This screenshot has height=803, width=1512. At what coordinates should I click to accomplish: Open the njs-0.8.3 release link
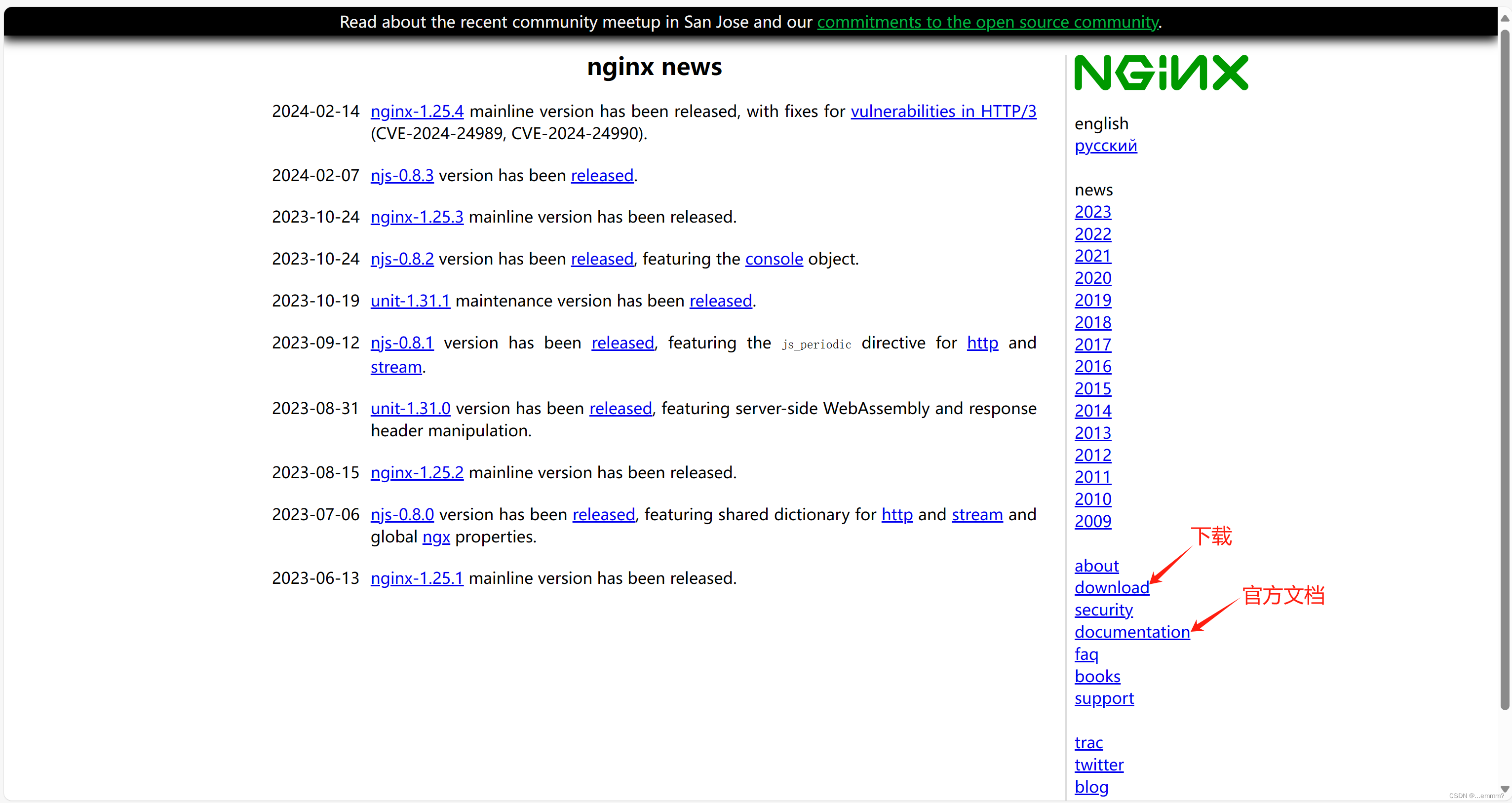[x=401, y=175]
